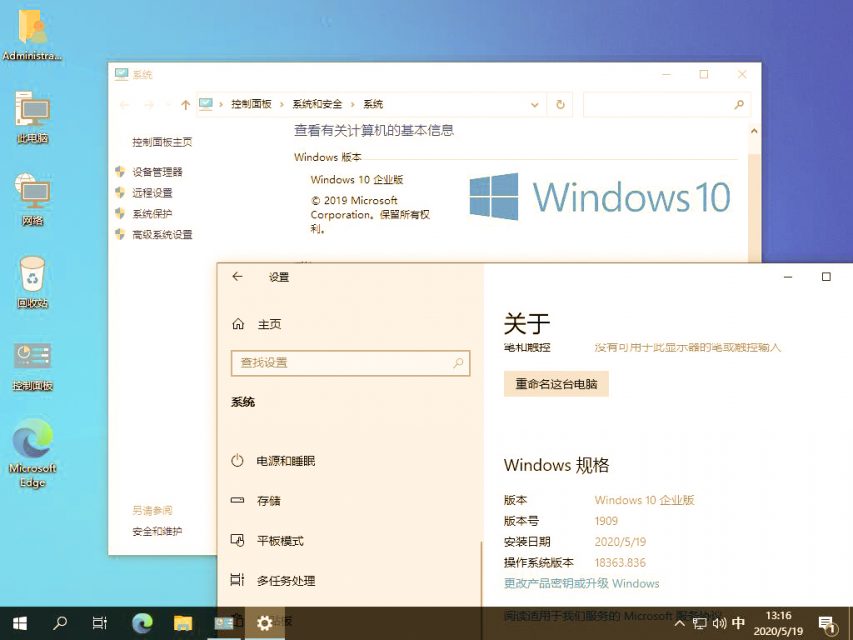
Task: Select the install date 2020/5/19 value
Action: coord(620,542)
